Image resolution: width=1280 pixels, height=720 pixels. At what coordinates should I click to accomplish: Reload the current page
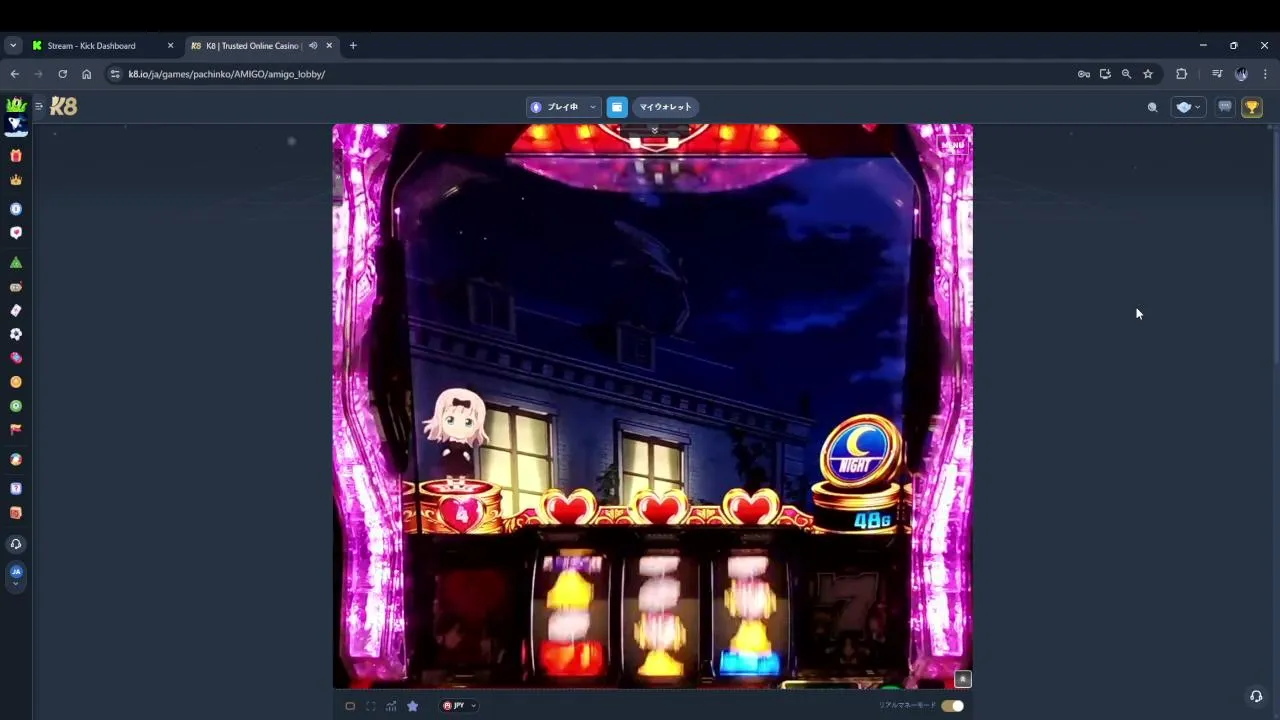pyautogui.click(x=62, y=74)
